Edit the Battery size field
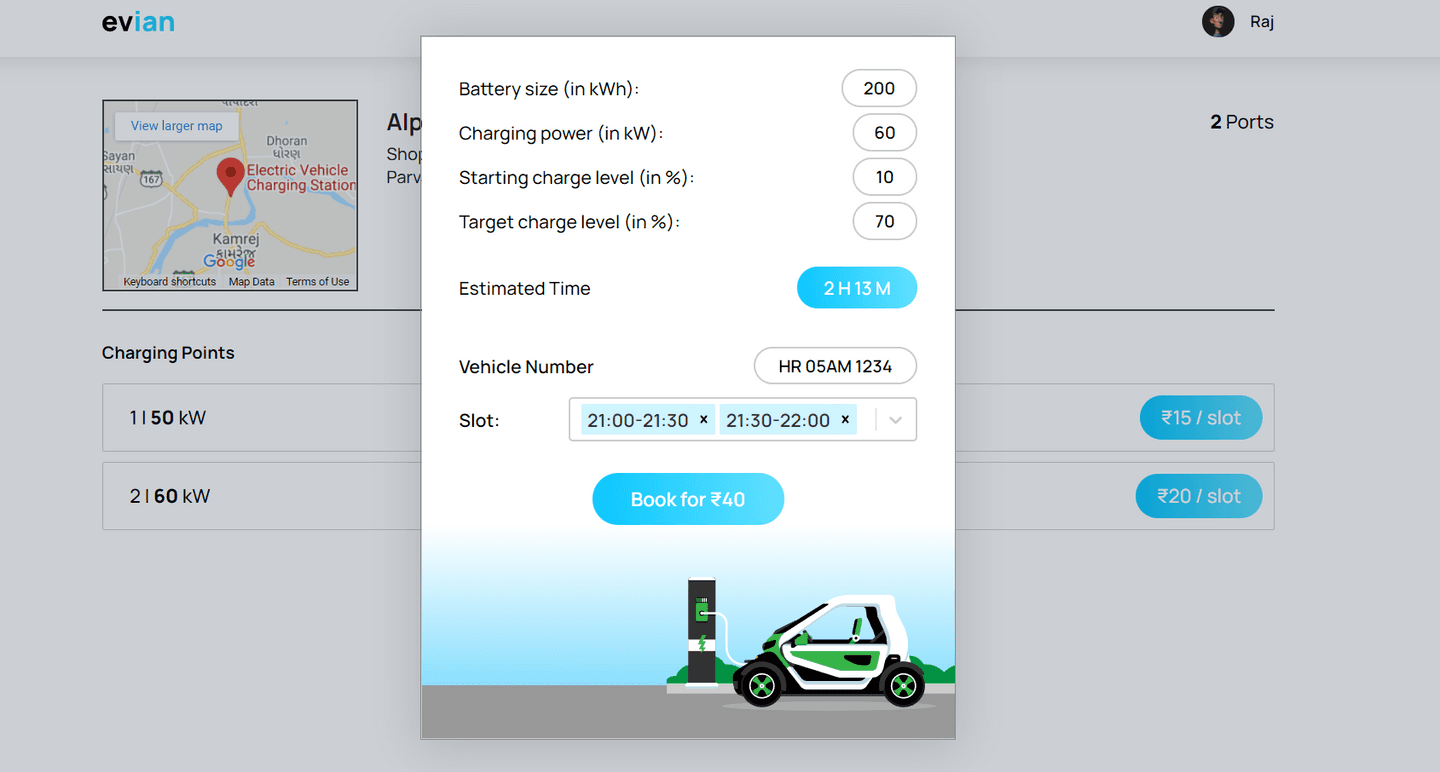1440x772 pixels. coord(879,88)
